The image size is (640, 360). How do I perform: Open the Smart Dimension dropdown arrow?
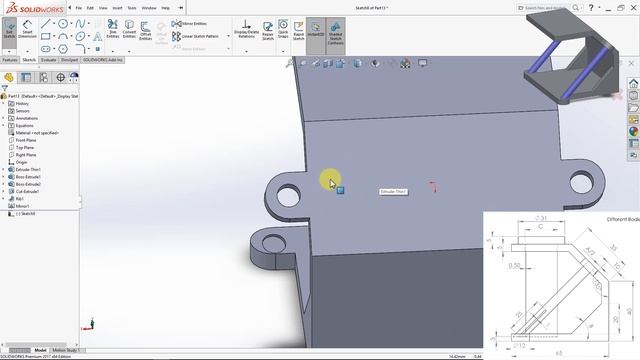click(x=27, y=52)
